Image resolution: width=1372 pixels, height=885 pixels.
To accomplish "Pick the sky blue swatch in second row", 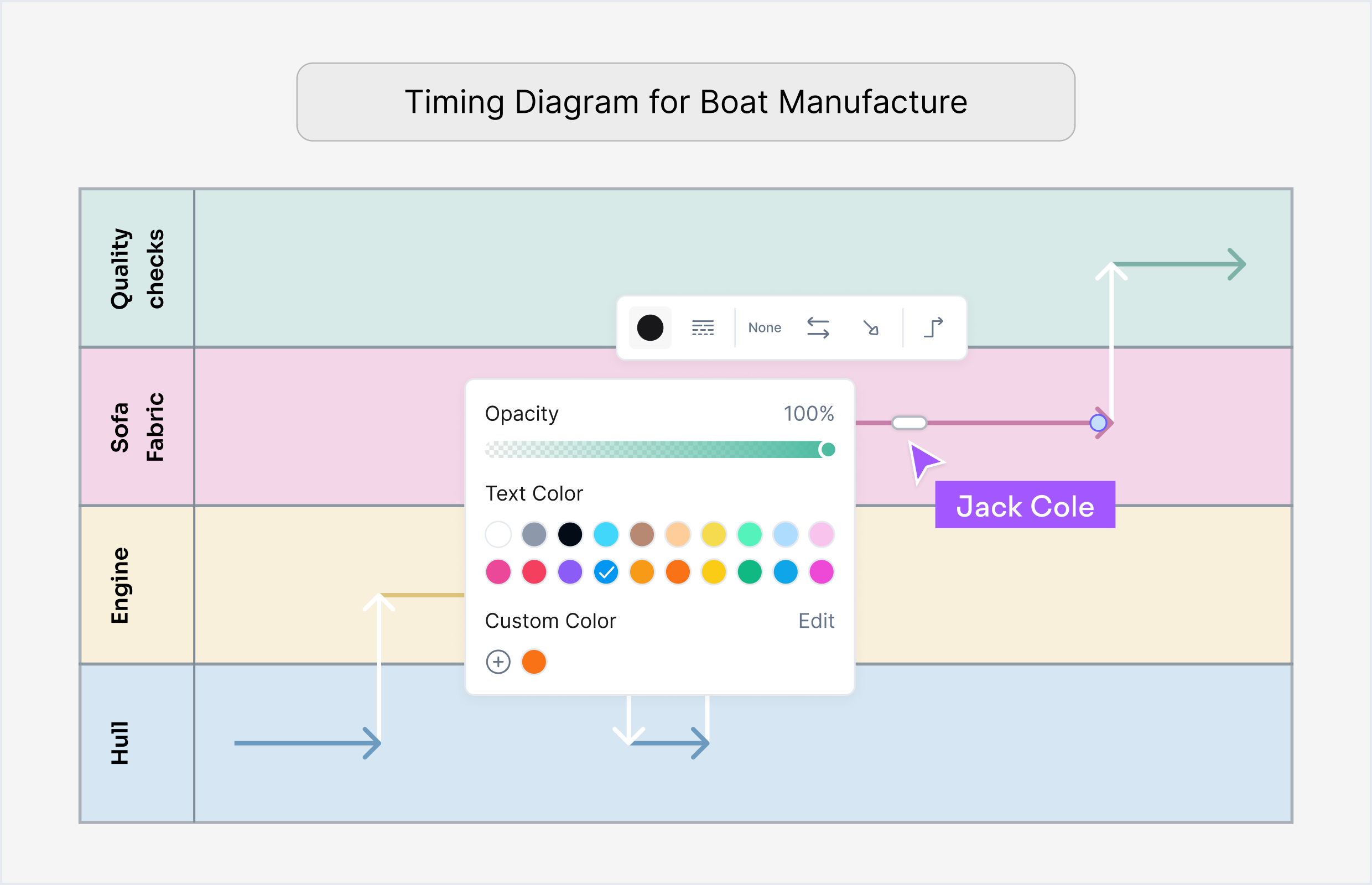I will pos(786,572).
